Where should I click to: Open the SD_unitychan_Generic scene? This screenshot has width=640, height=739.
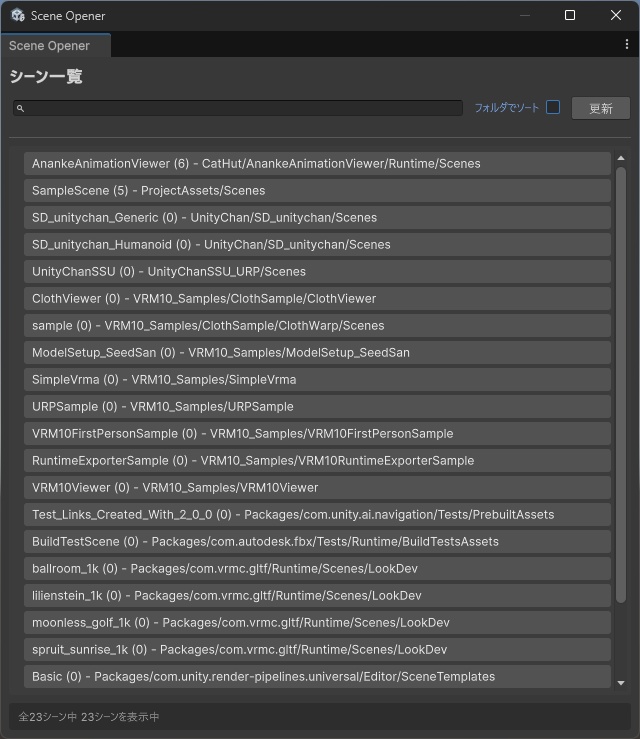tap(317, 218)
